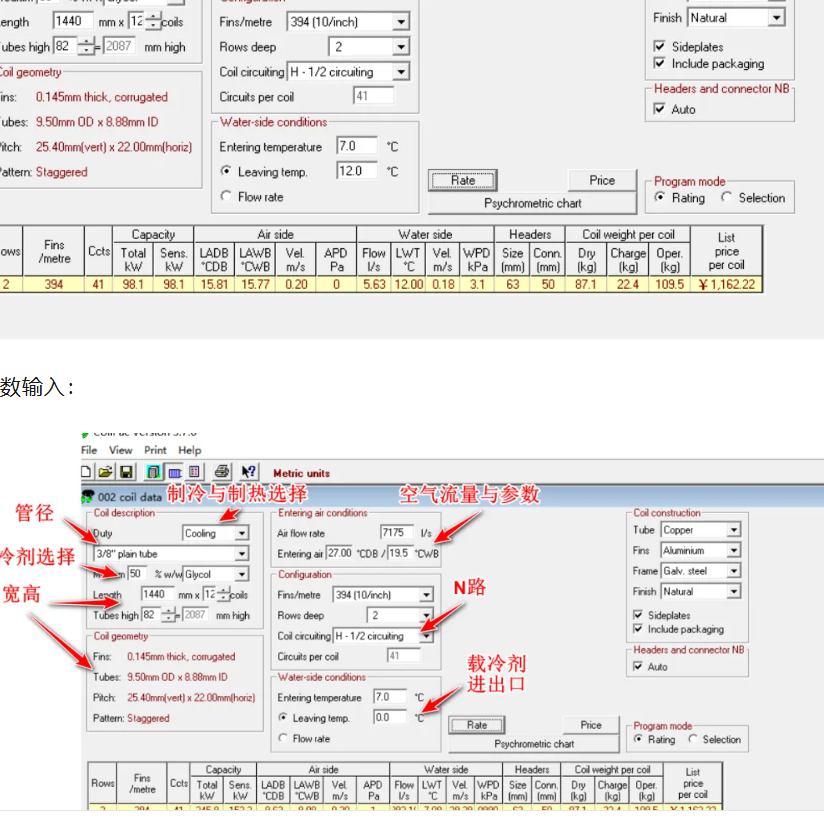Image resolution: width=824 pixels, height=825 pixels.
Task: Click the context help arrow-question icon
Action: (x=249, y=472)
